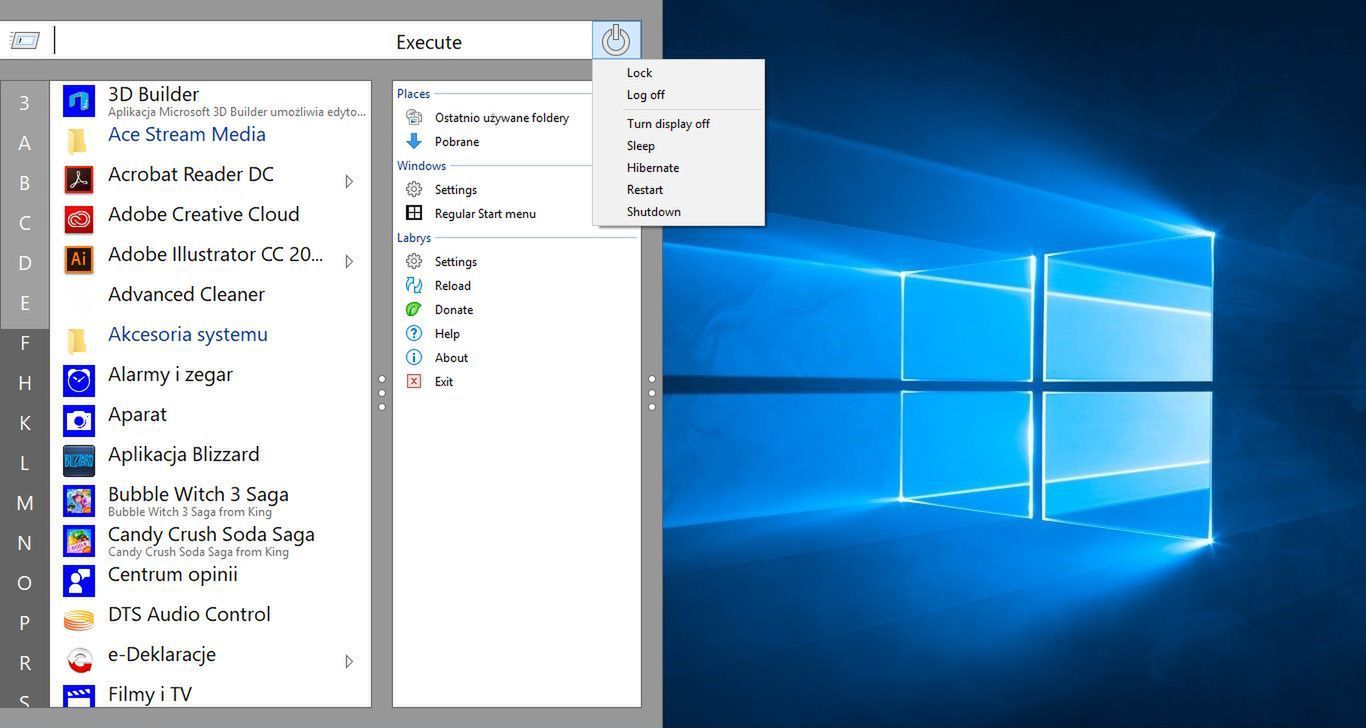Viewport: 1366px width, 728px height.
Task: Launch the Candy Crush Soda Saga icon
Action: 79,541
